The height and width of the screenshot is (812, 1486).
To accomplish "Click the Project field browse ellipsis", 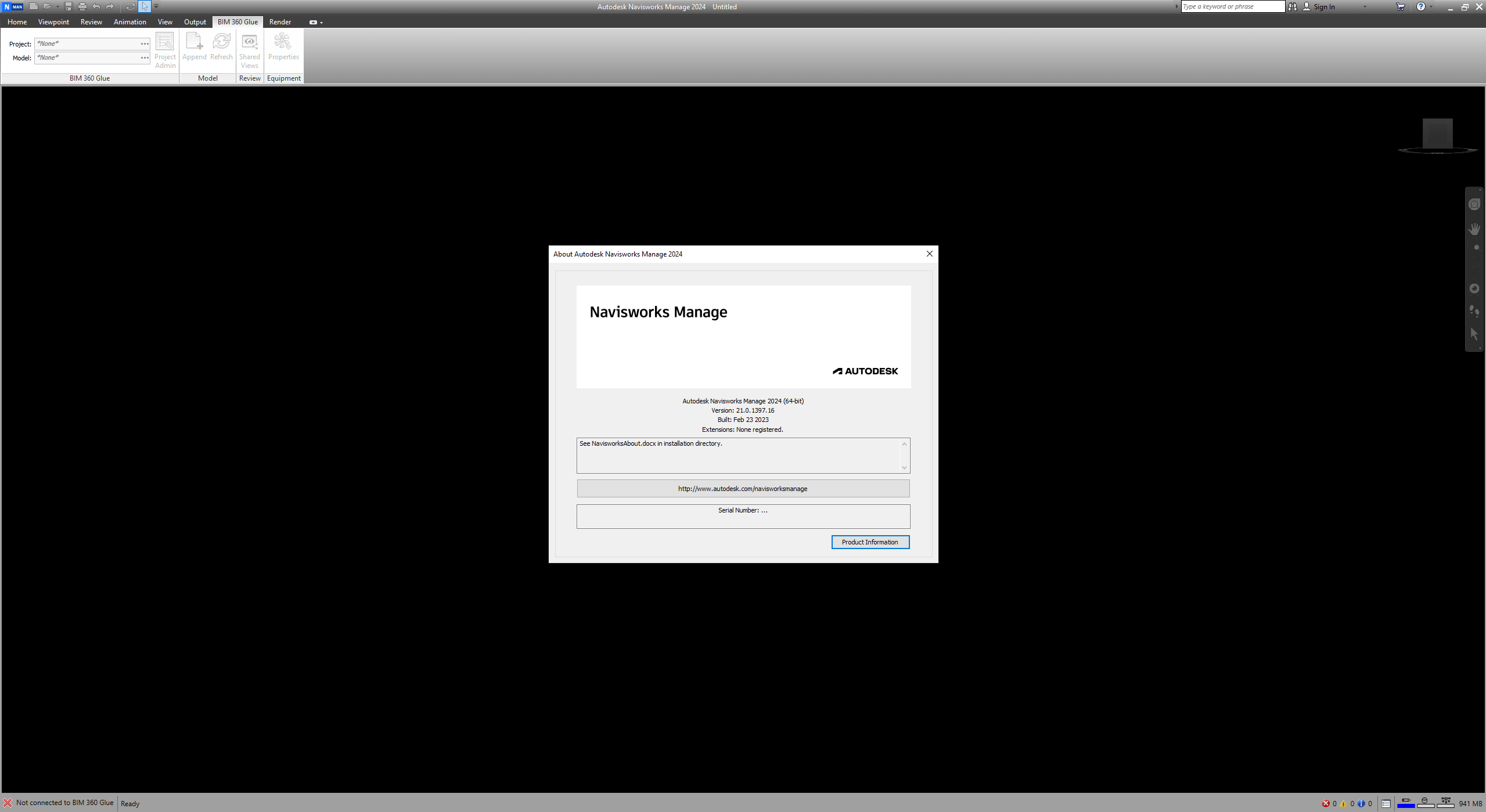I will 145,44.
